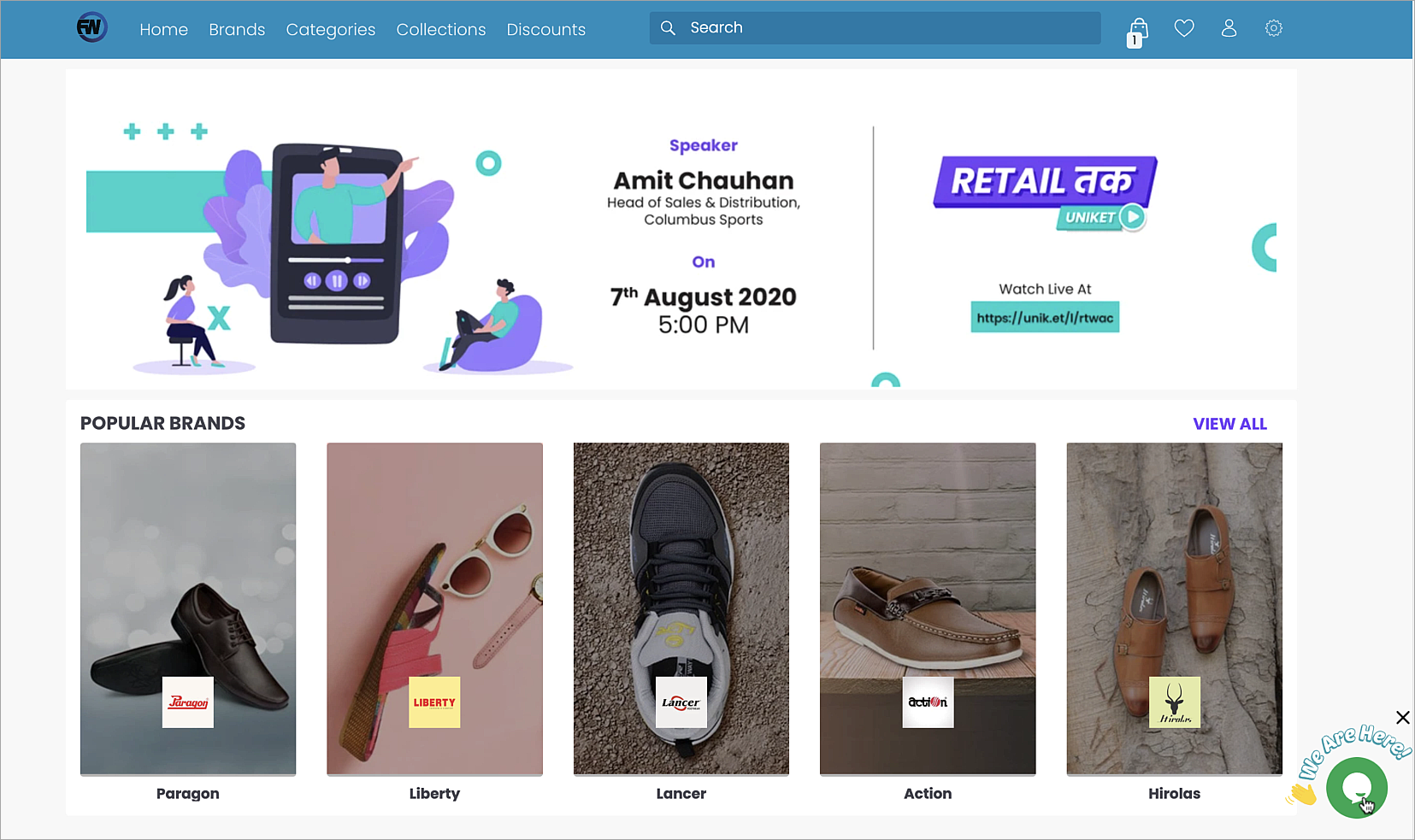
Task: Dismiss the We Are Here popup
Action: pyautogui.click(x=1403, y=717)
